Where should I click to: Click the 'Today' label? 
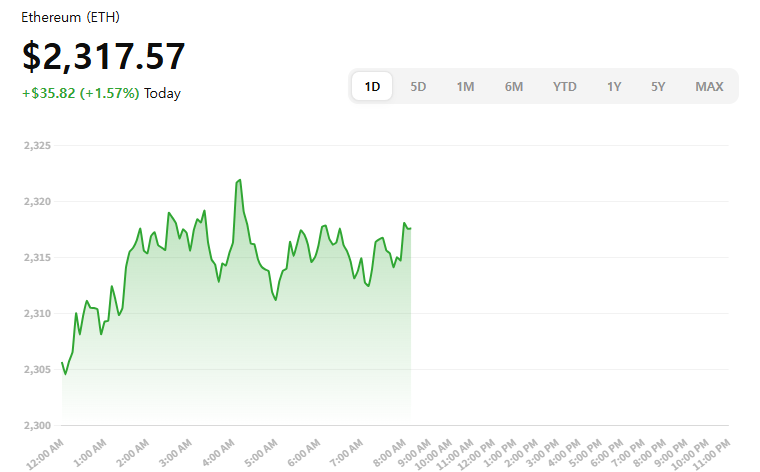point(162,93)
